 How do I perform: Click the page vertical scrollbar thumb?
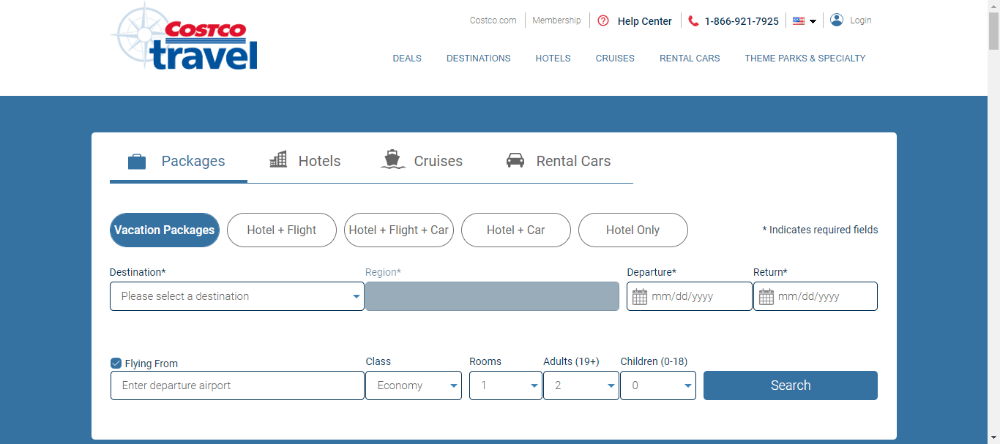coord(994,31)
